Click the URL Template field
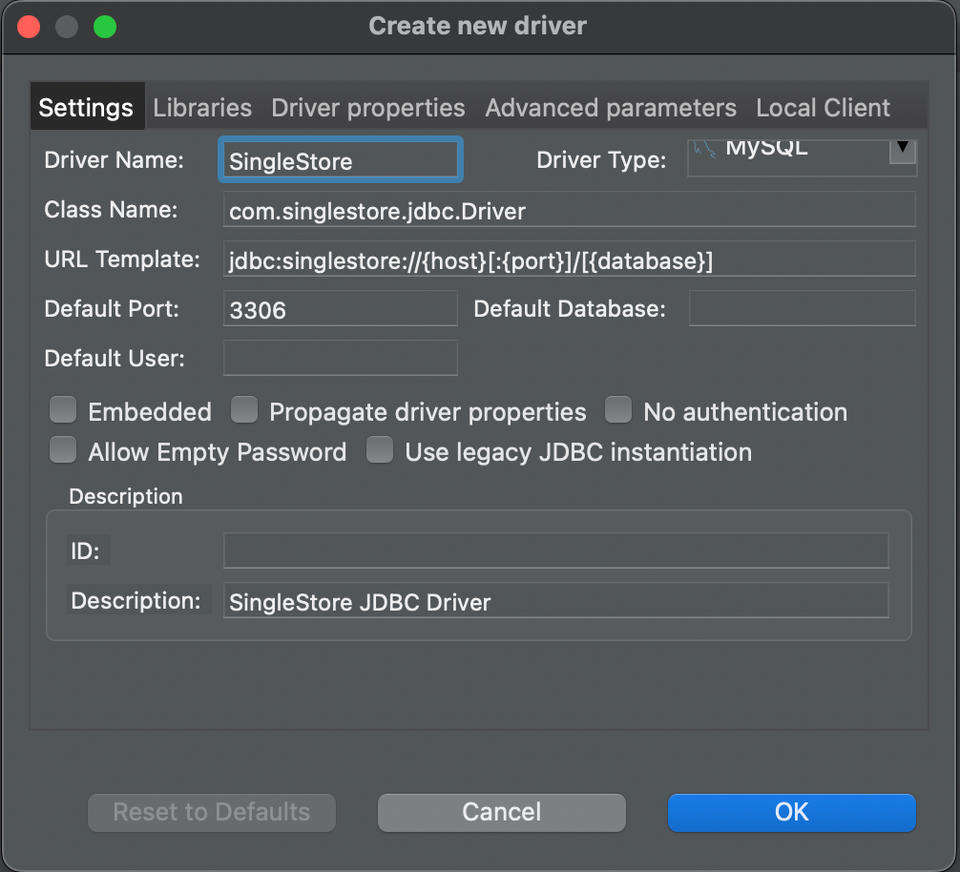The image size is (960, 872). pos(568,259)
